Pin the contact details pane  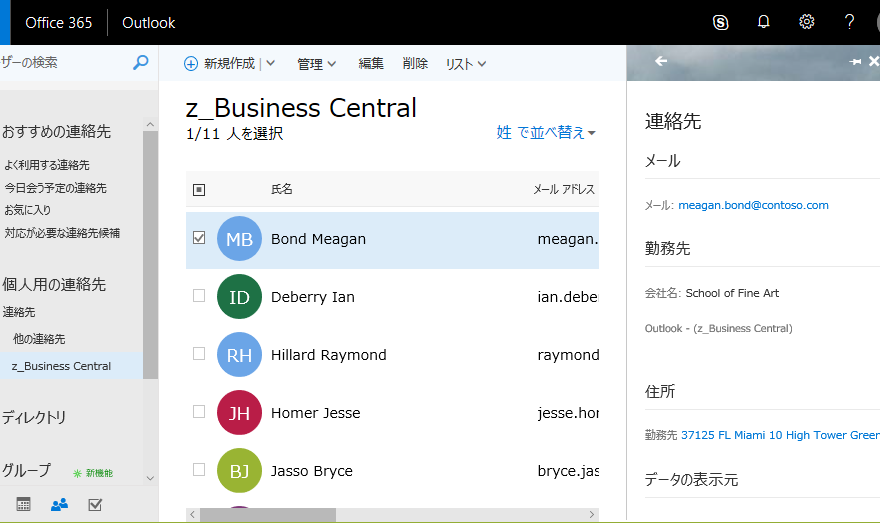pos(855,62)
